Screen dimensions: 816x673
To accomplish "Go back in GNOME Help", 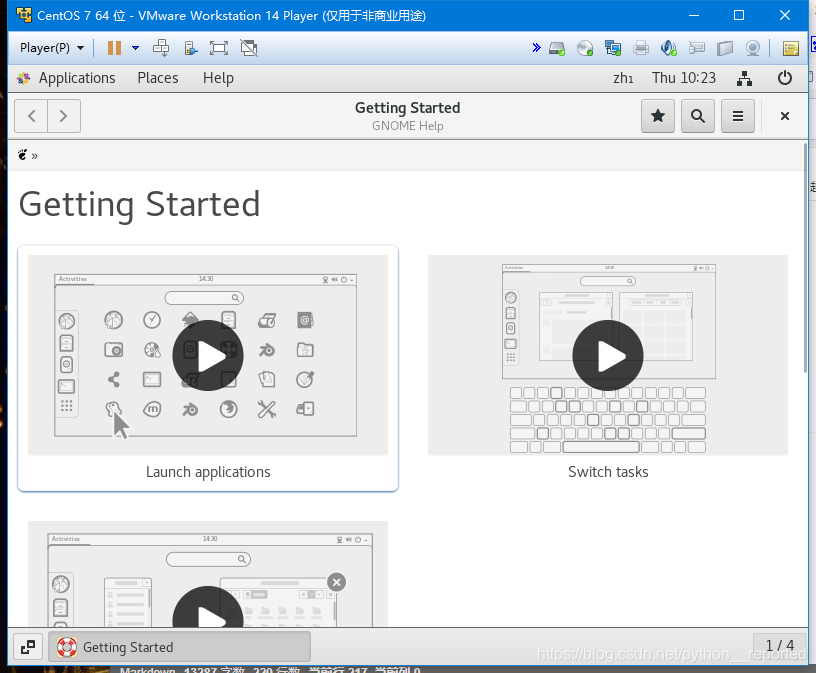I will [x=31, y=116].
